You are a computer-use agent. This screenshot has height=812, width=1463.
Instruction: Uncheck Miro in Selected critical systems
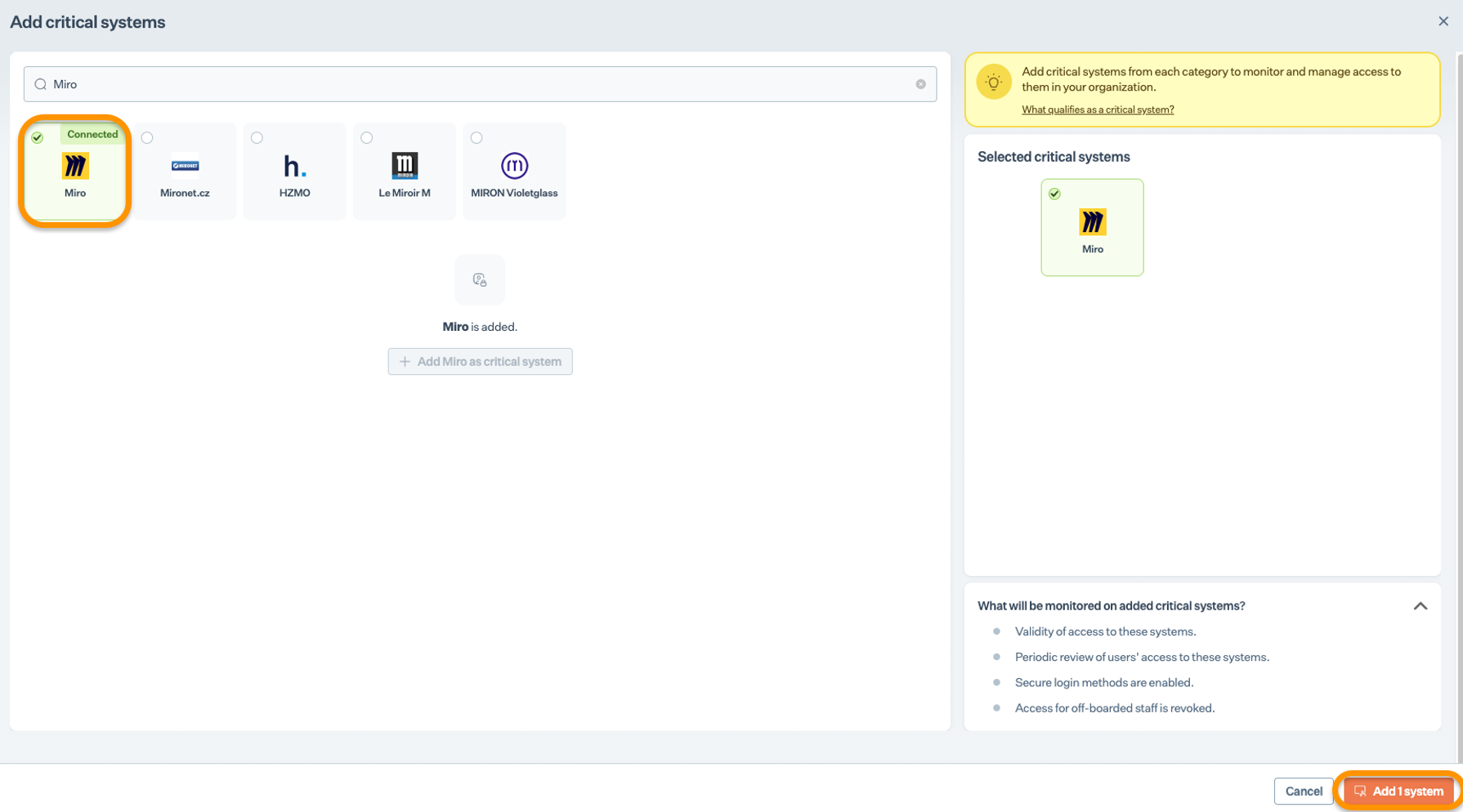(x=1054, y=194)
